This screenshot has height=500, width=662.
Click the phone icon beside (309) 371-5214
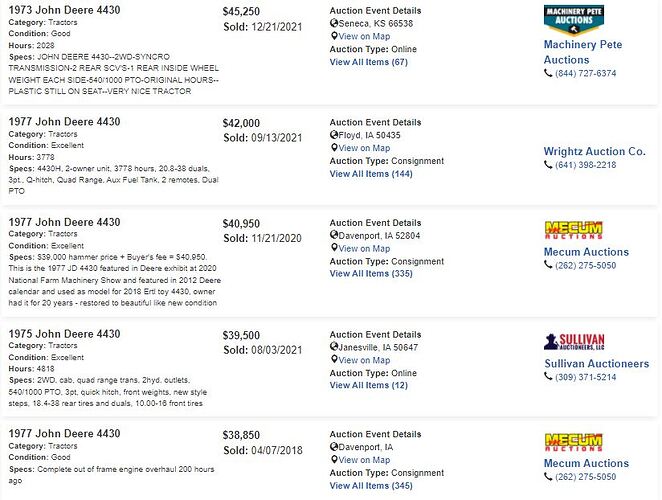pos(548,376)
